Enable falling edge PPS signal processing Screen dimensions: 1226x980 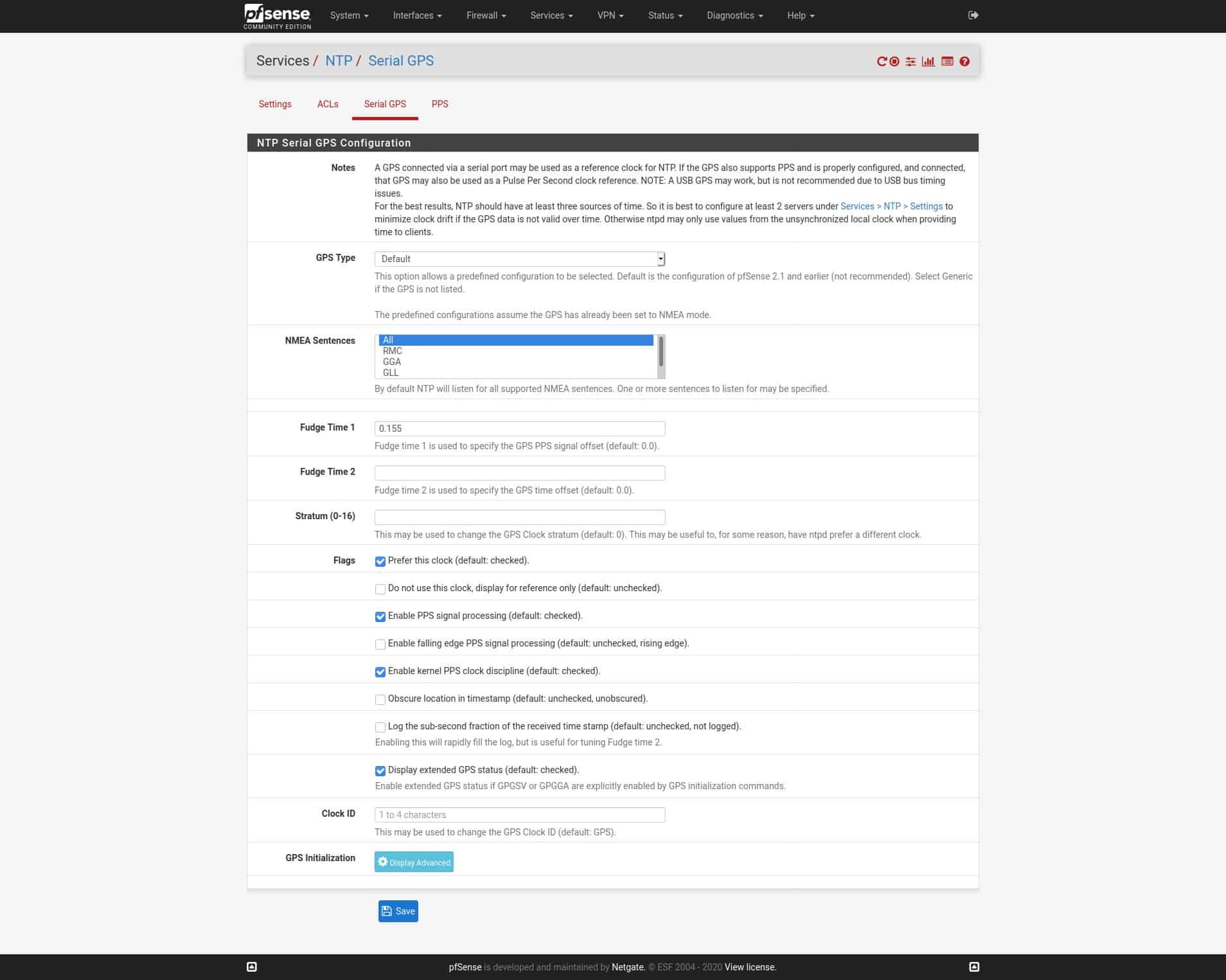click(380, 645)
